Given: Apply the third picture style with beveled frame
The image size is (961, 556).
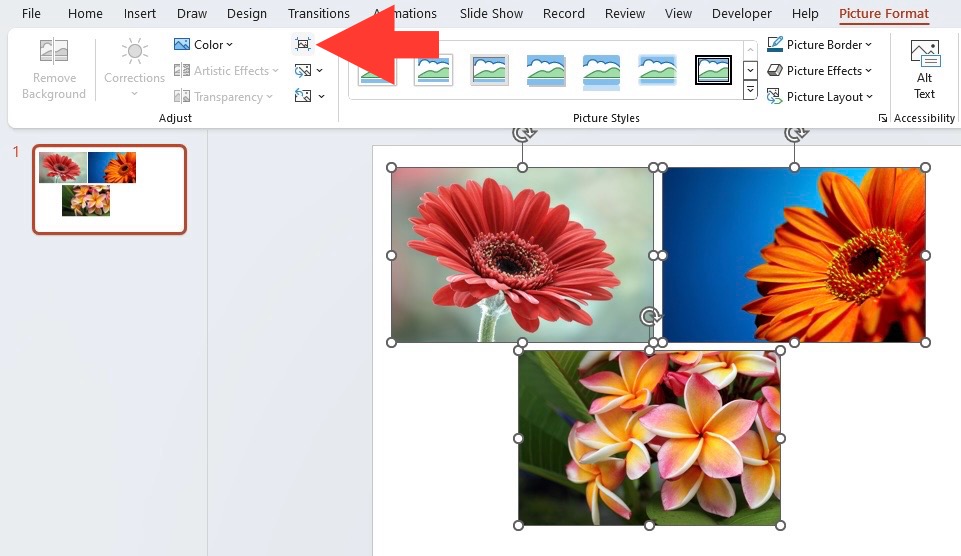Looking at the screenshot, I should (x=489, y=69).
